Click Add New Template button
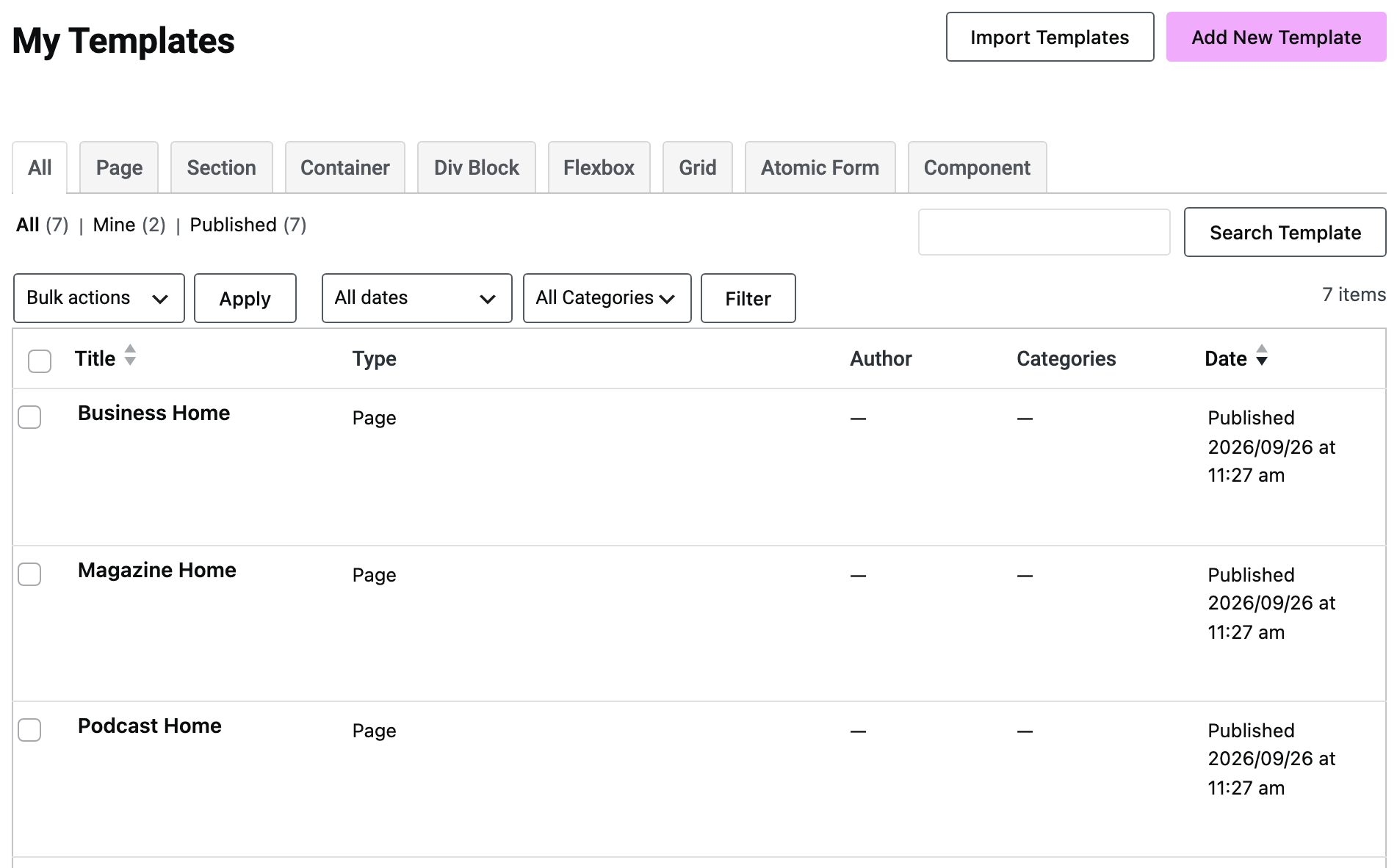The width and height of the screenshot is (1397, 868). pos(1276,37)
